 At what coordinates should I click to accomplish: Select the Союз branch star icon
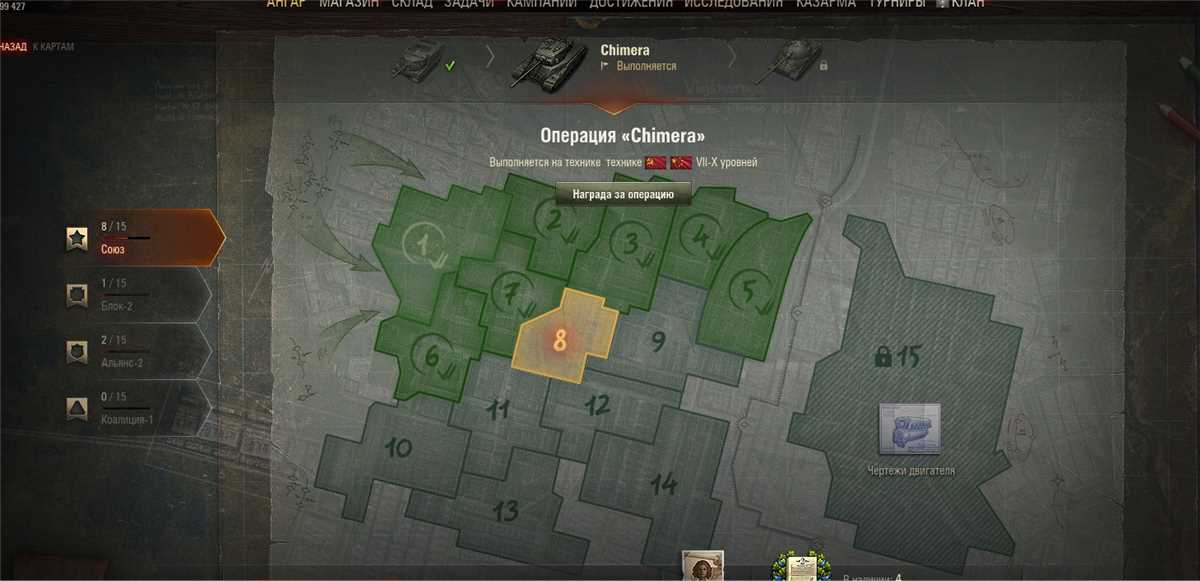pyautogui.click(x=77, y=238)
